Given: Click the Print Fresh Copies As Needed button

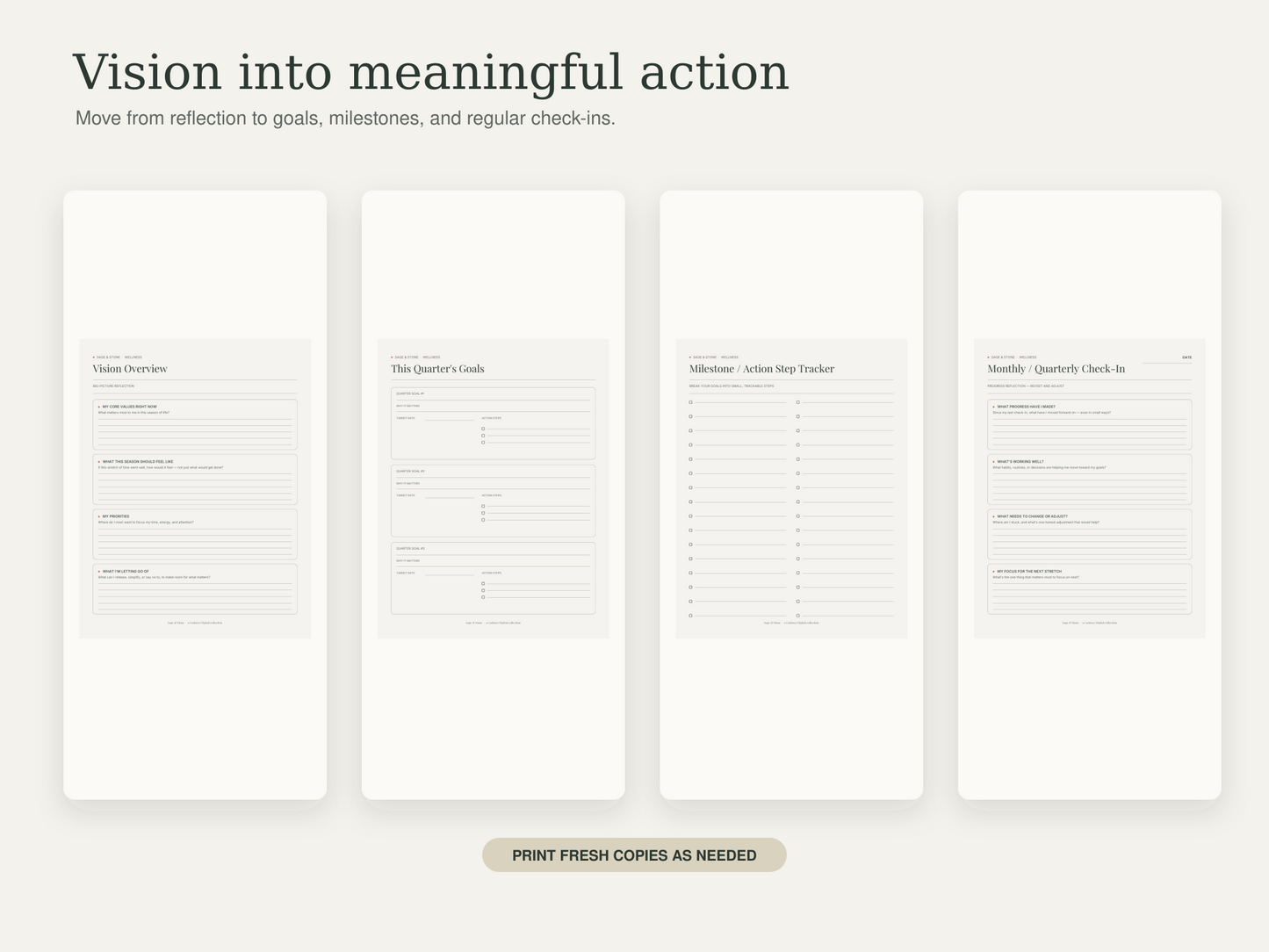Looking at the screenshot, I should pyautogui.click(x=634, y=855).
